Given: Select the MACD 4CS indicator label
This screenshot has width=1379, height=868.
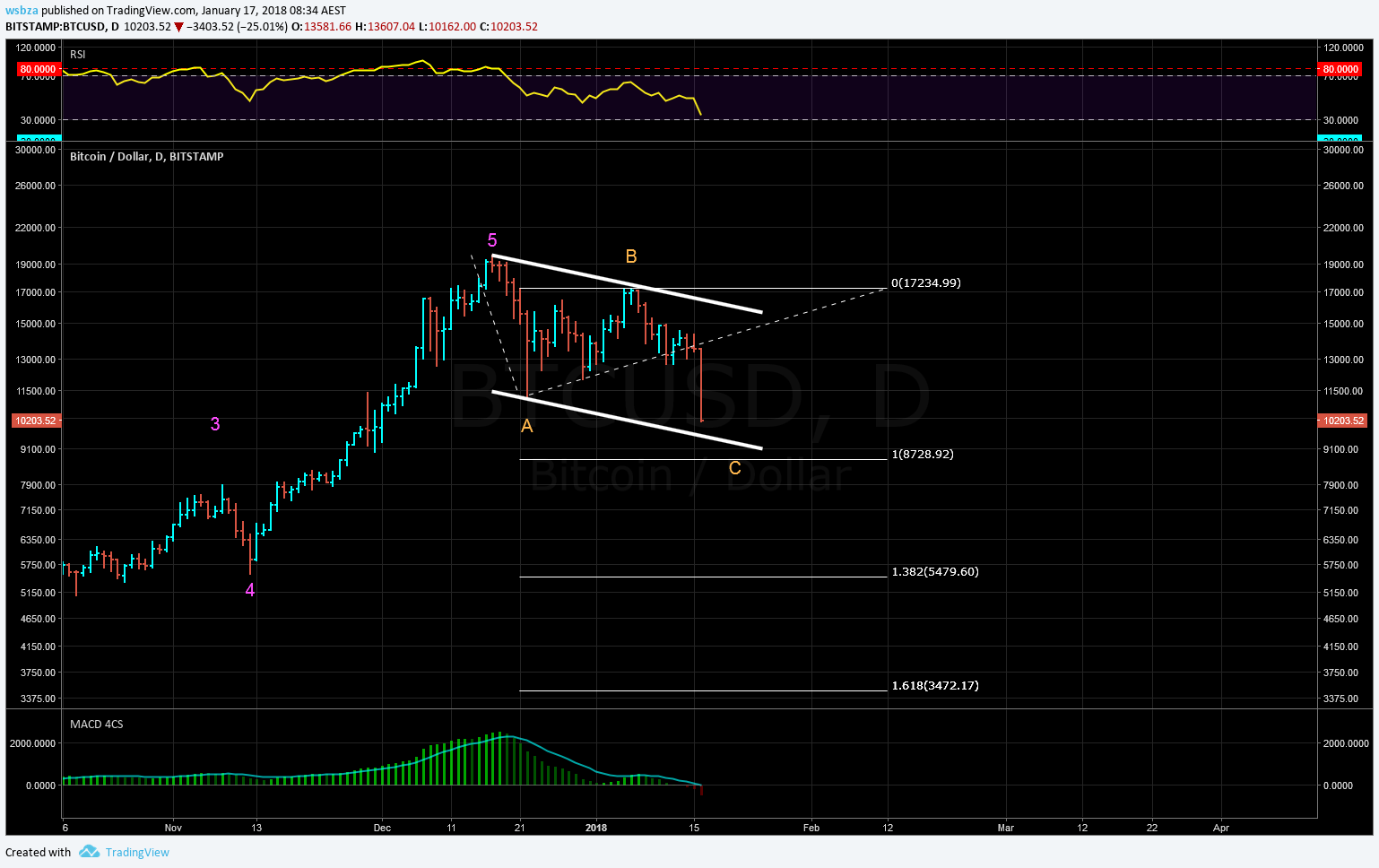Looking at the screenshot, I should pos(97,724).
